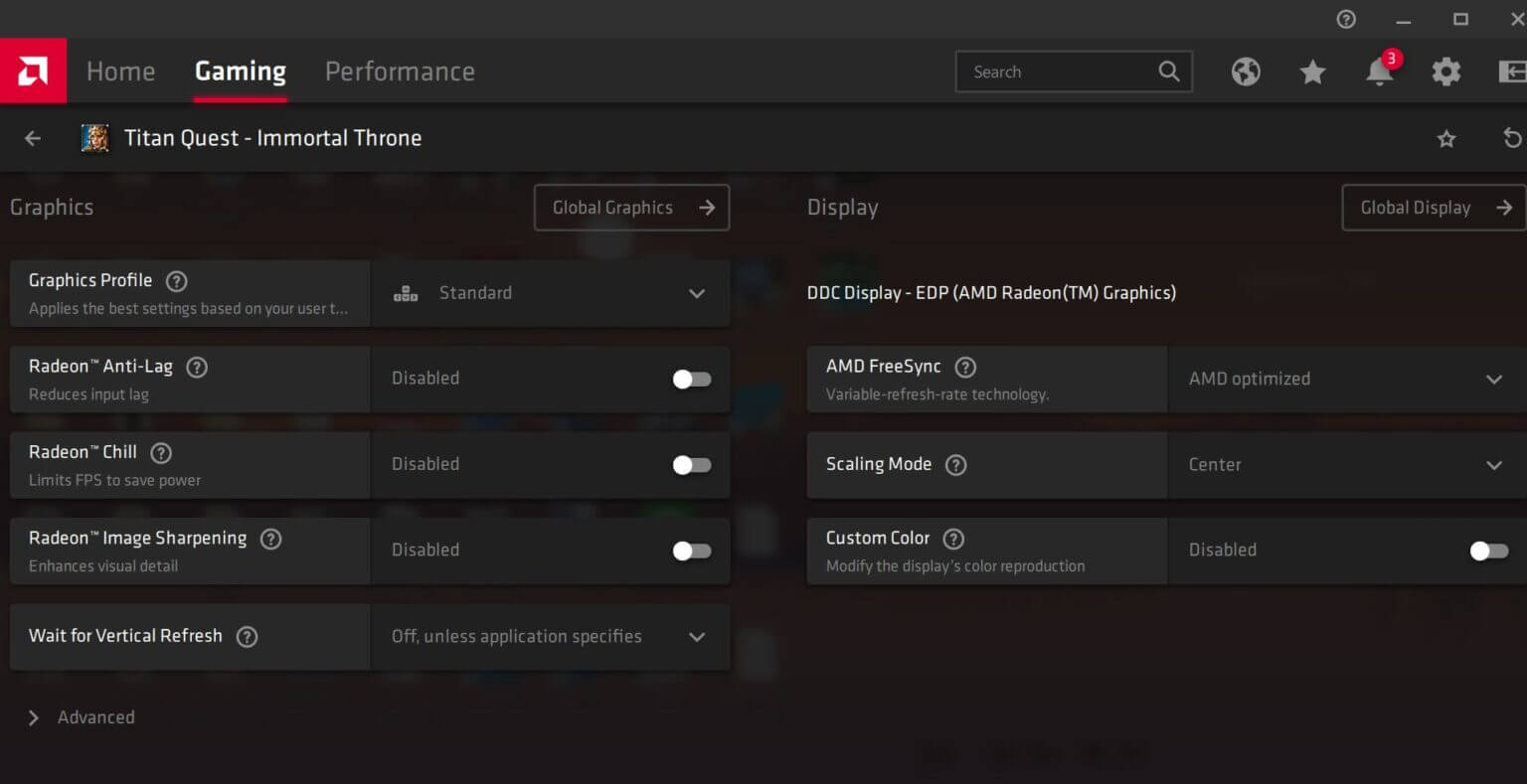
Task: Enable Radeon Image Sharpening
Action: point(691,550)
